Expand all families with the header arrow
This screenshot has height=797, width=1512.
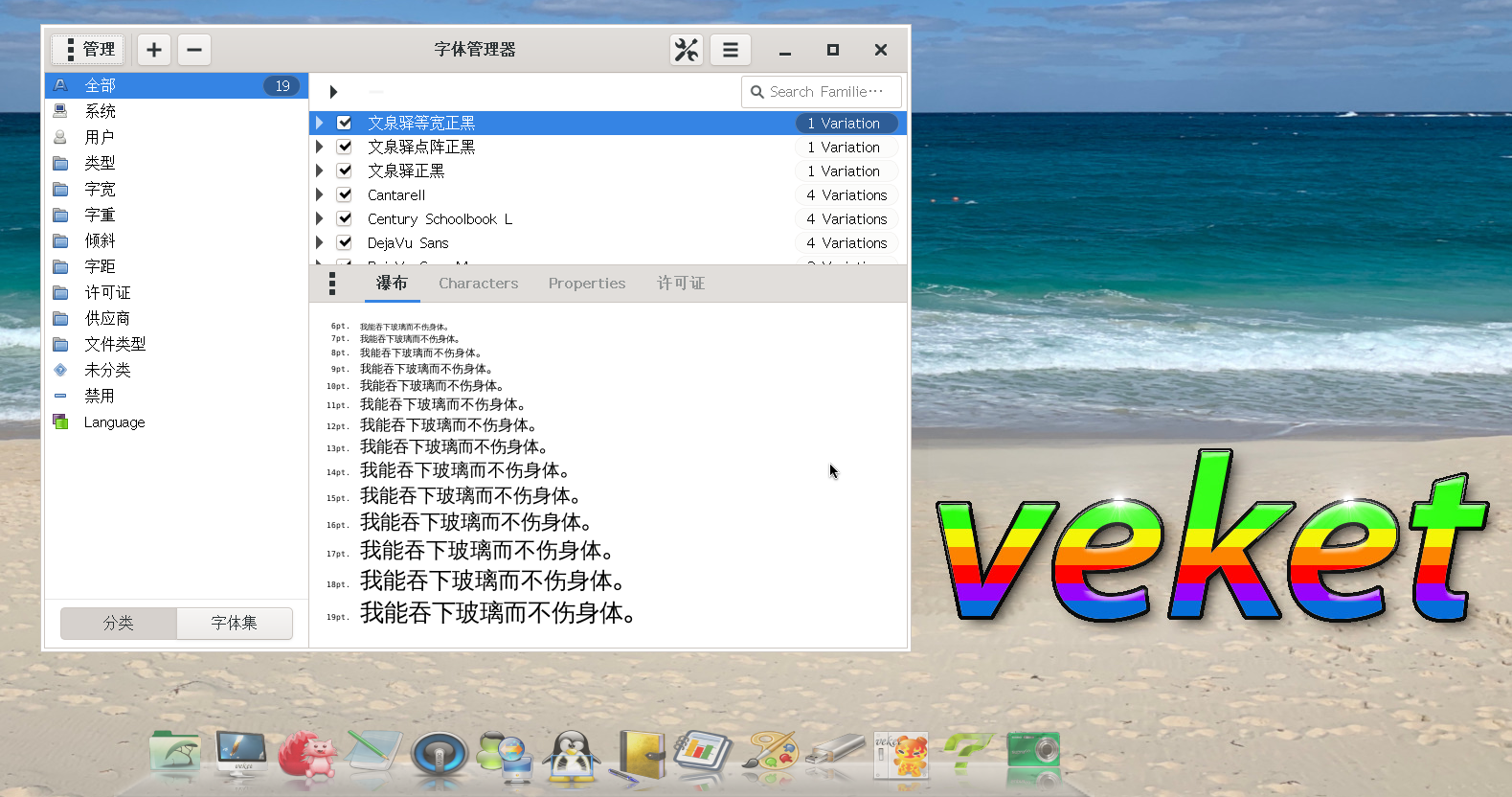[x=333, y=92]
